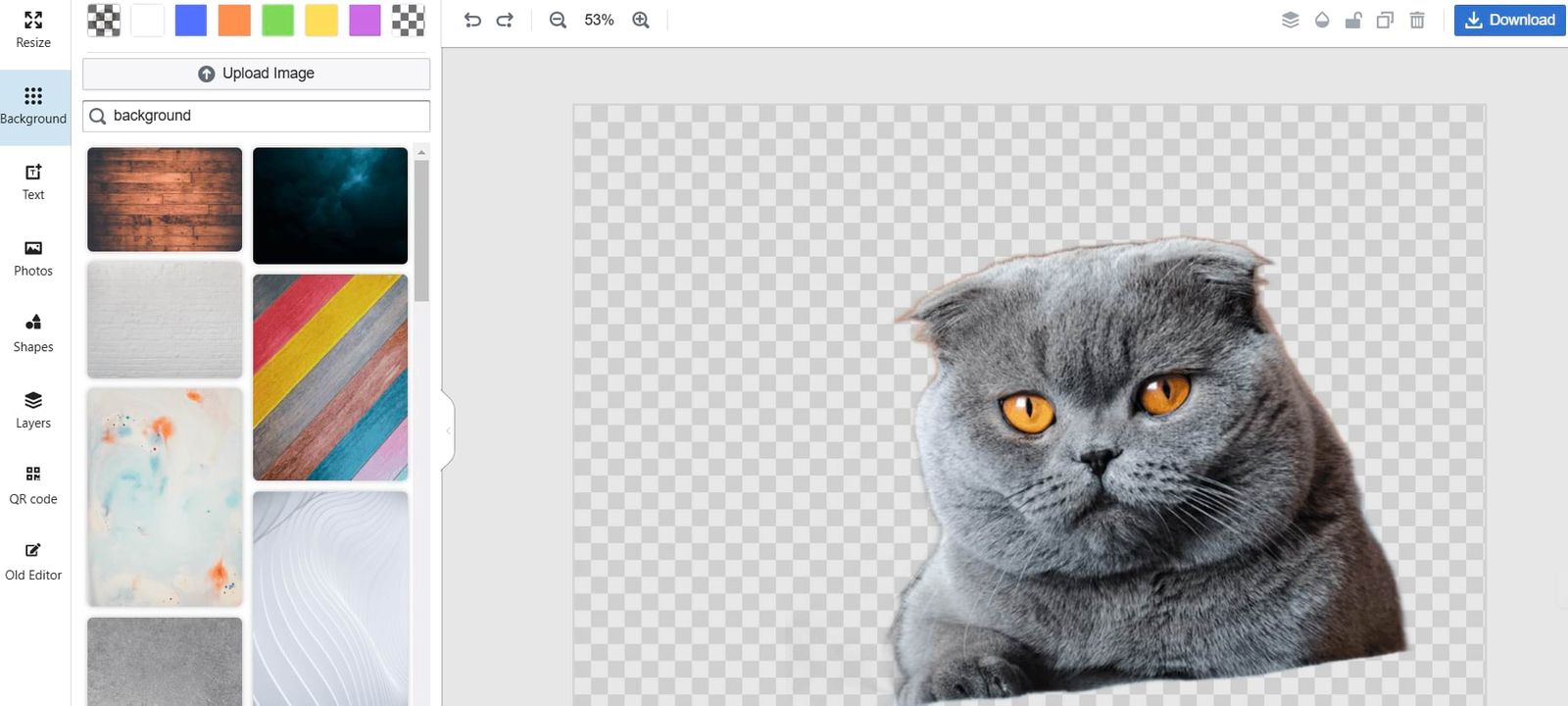Viewport: 1568px width, 706px height.
Task: Pick the purple background color swatch
Action: point(365,20)
